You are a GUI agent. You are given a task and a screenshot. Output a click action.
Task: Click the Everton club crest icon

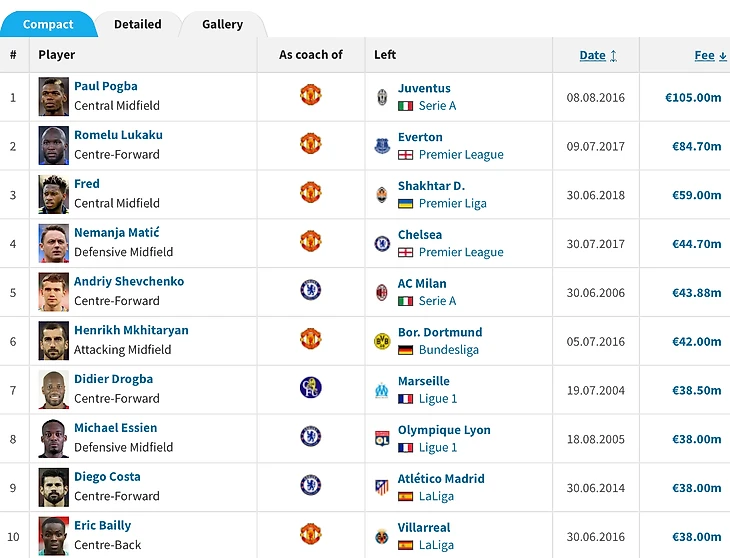click(x=382, y=146)
